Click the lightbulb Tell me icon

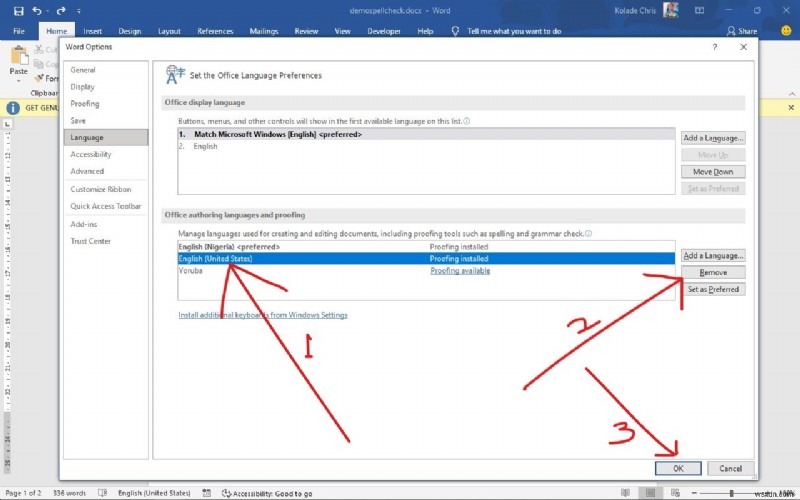[455, 31]
